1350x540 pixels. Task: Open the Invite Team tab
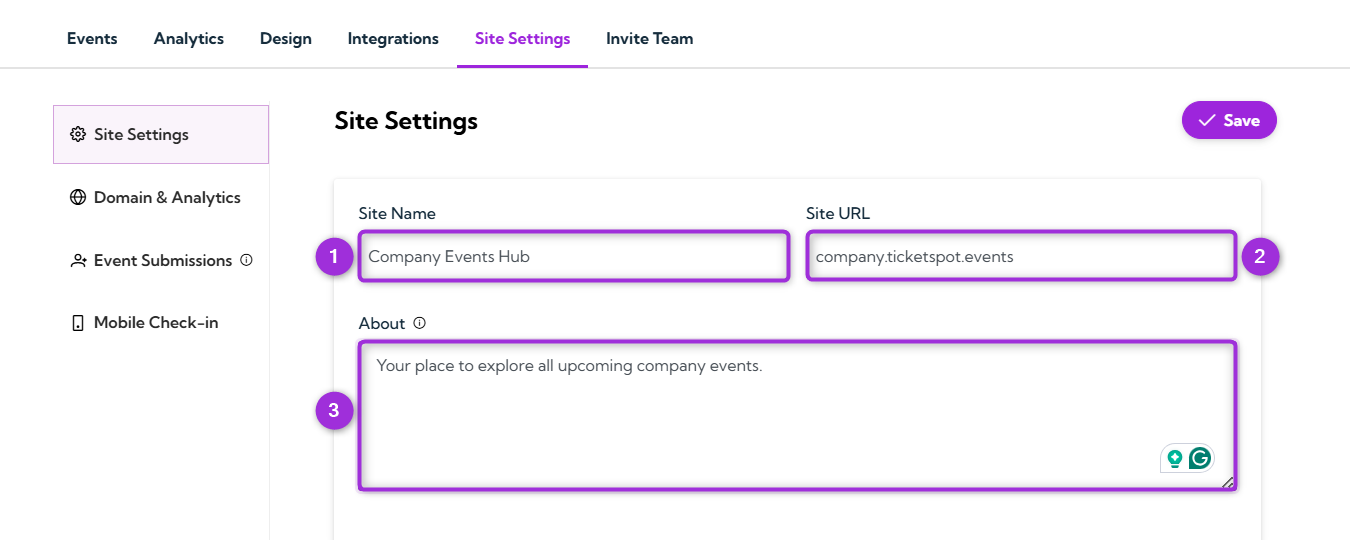pos(649,39)
